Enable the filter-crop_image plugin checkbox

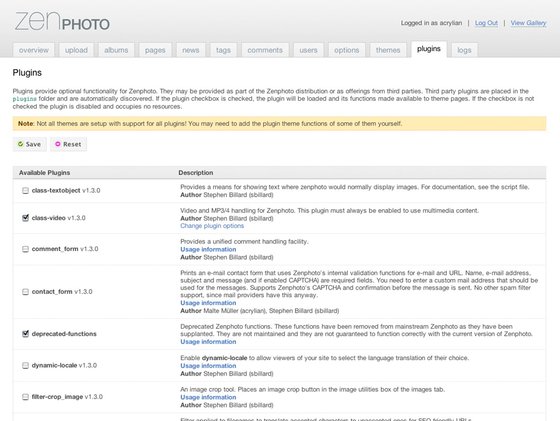point(25,397)
